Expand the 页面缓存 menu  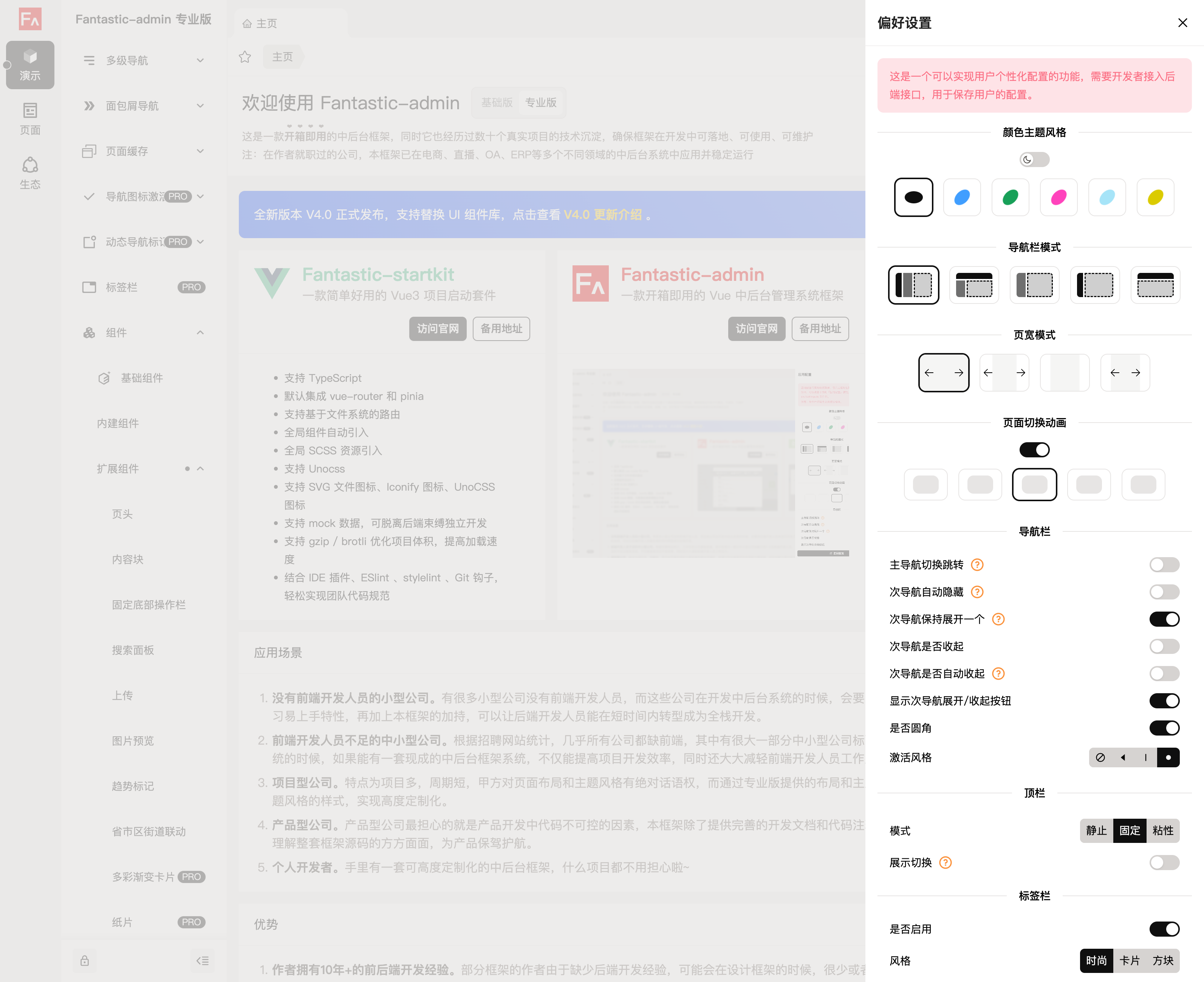(144, 151)
